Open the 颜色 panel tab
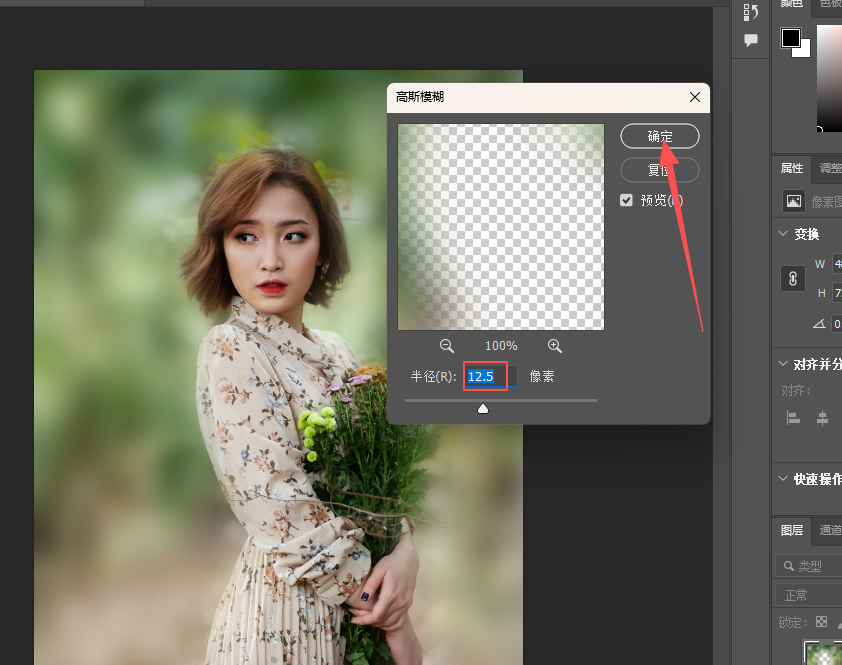Screen dimensions: 842x665 [792, 4]
